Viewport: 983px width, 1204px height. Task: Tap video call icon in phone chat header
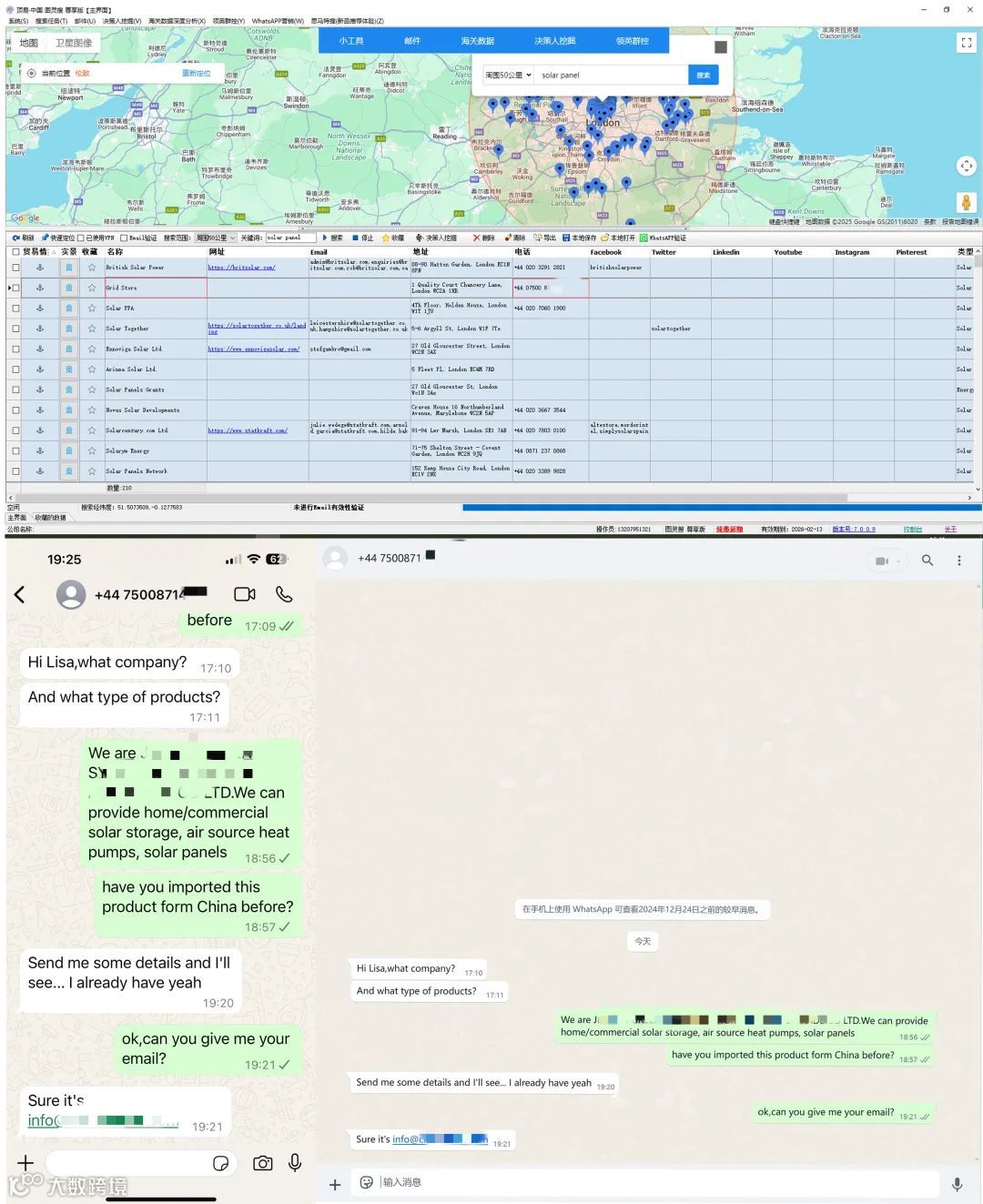tap(245, 594)
